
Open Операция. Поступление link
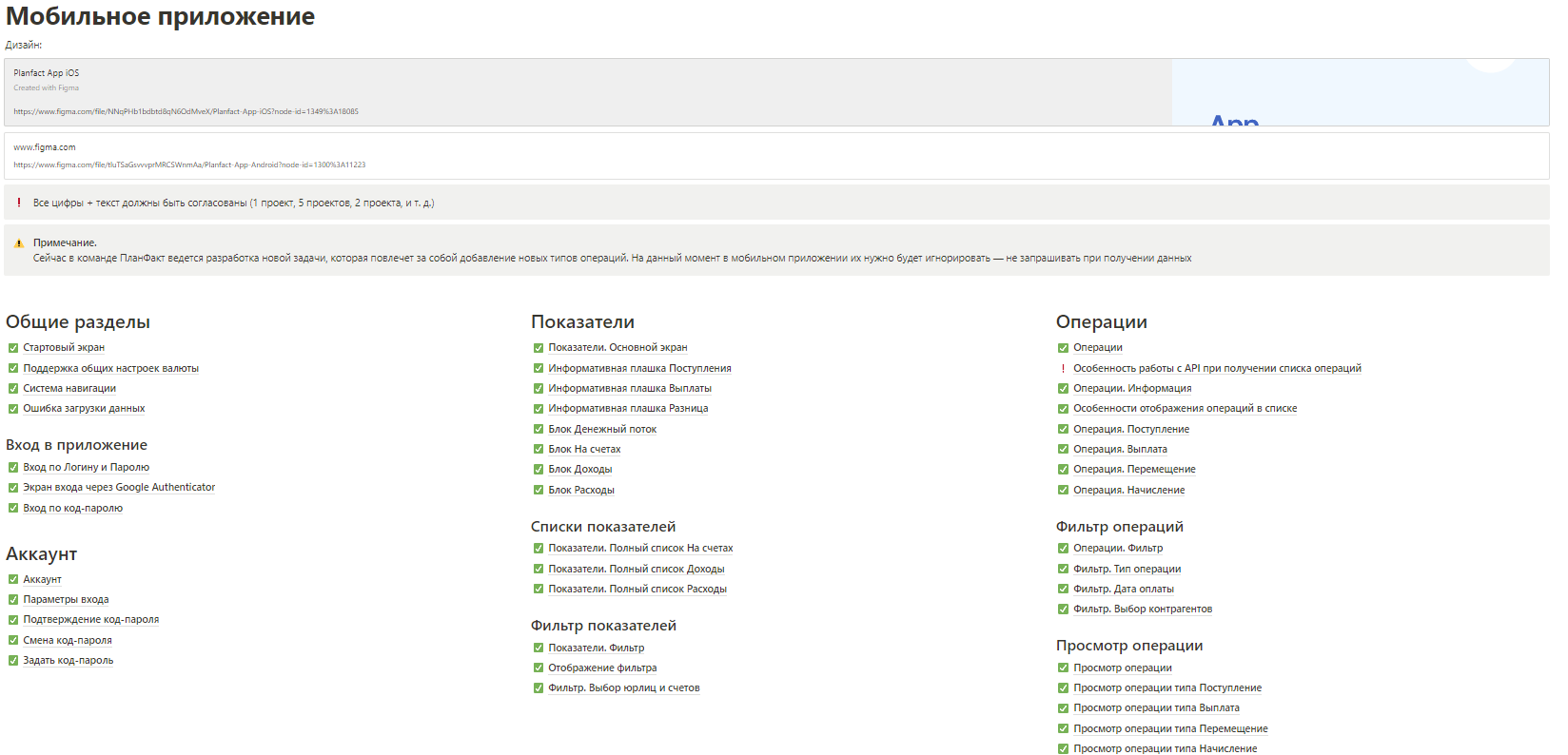[1131, 430]
